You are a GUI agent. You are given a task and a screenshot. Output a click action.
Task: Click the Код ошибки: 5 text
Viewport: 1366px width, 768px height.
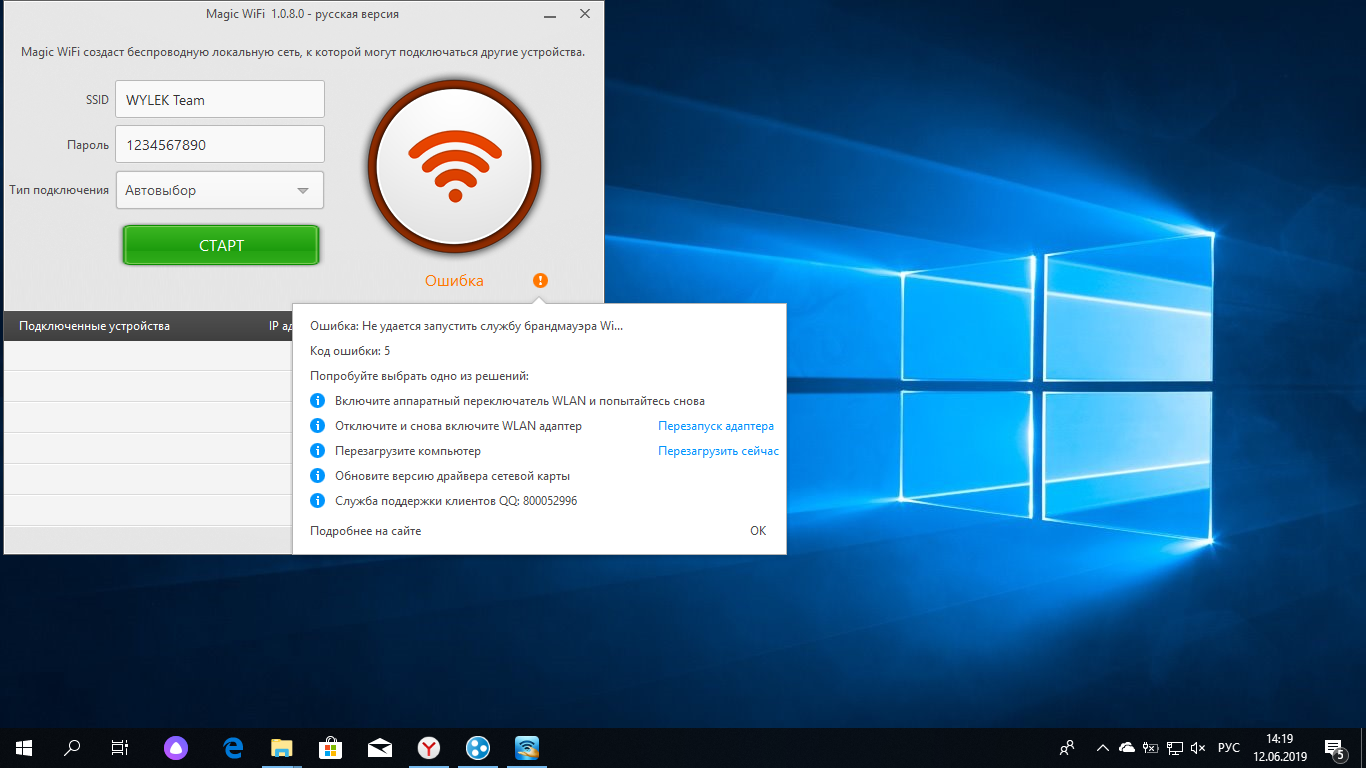[x=350, y=351]
